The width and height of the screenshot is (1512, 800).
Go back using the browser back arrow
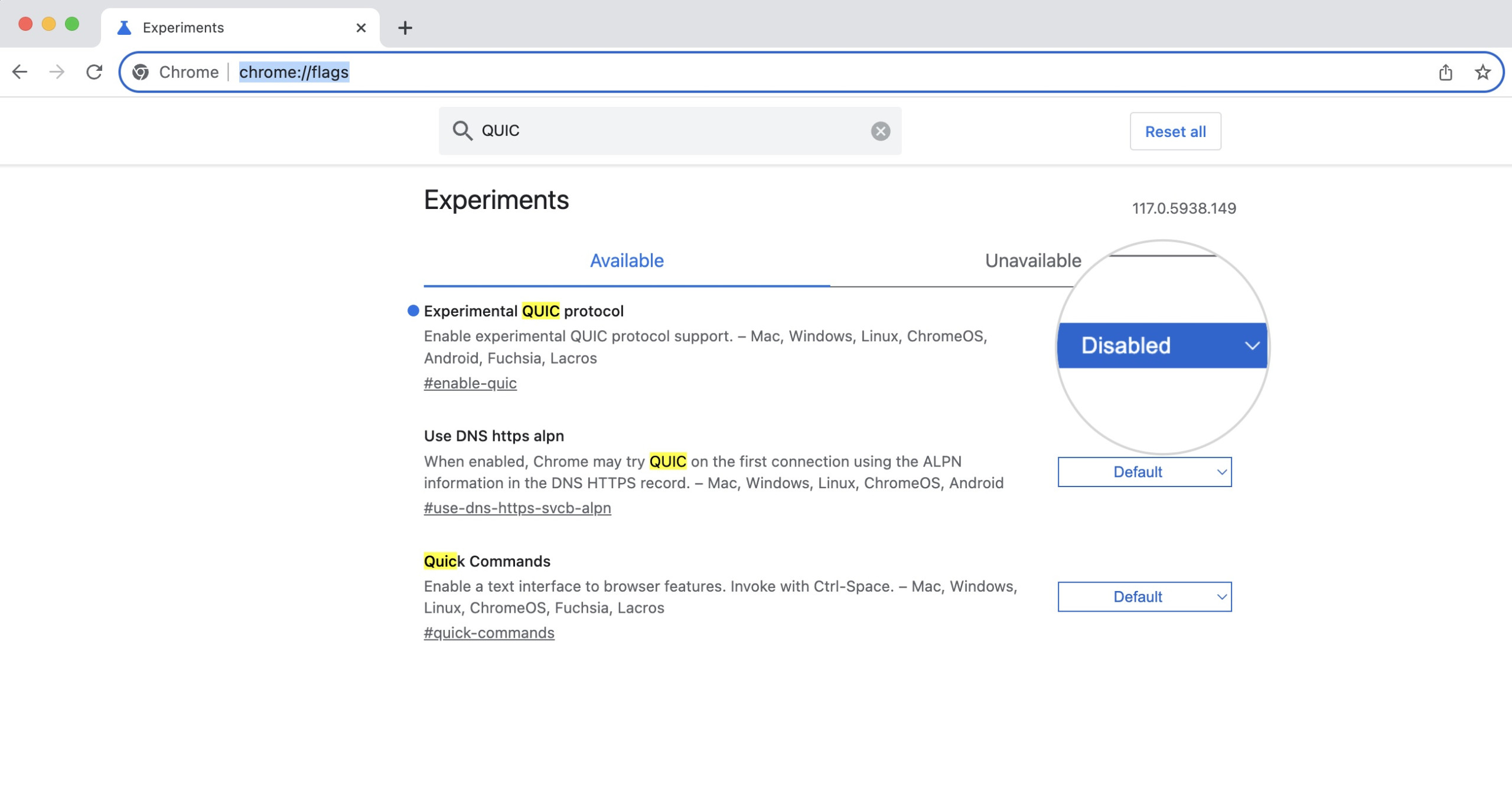point(19,72)
